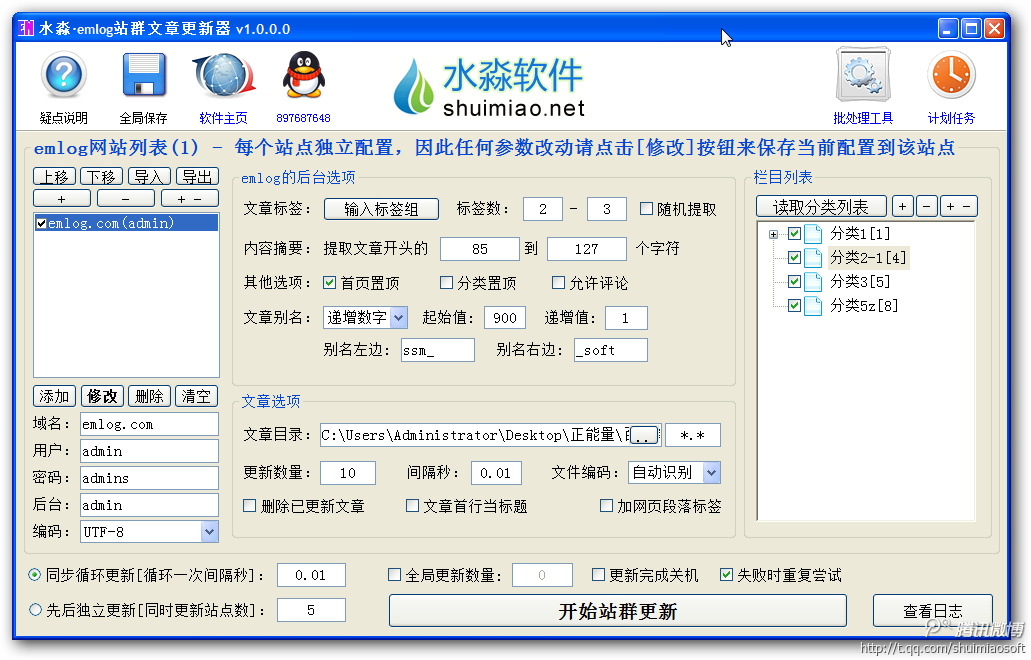Uncheck the emlog.com(admin) site checkbox

[41, 224]
